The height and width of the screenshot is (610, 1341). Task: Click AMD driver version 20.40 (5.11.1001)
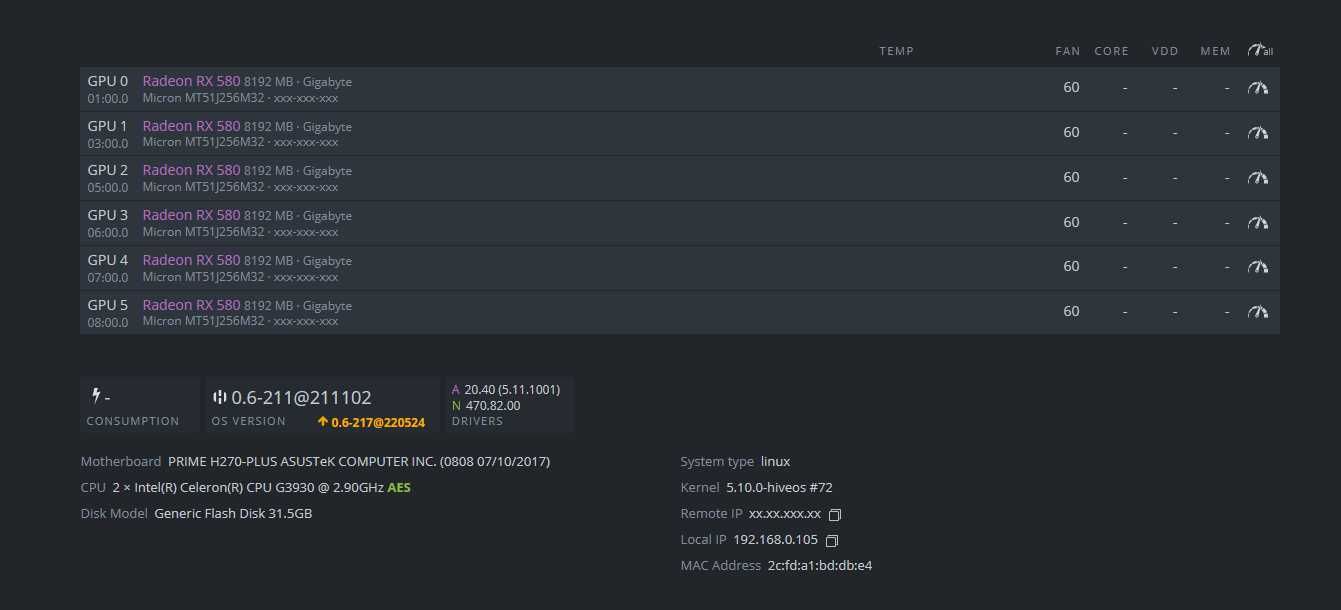pyautogui.click(x=512, y=389)
